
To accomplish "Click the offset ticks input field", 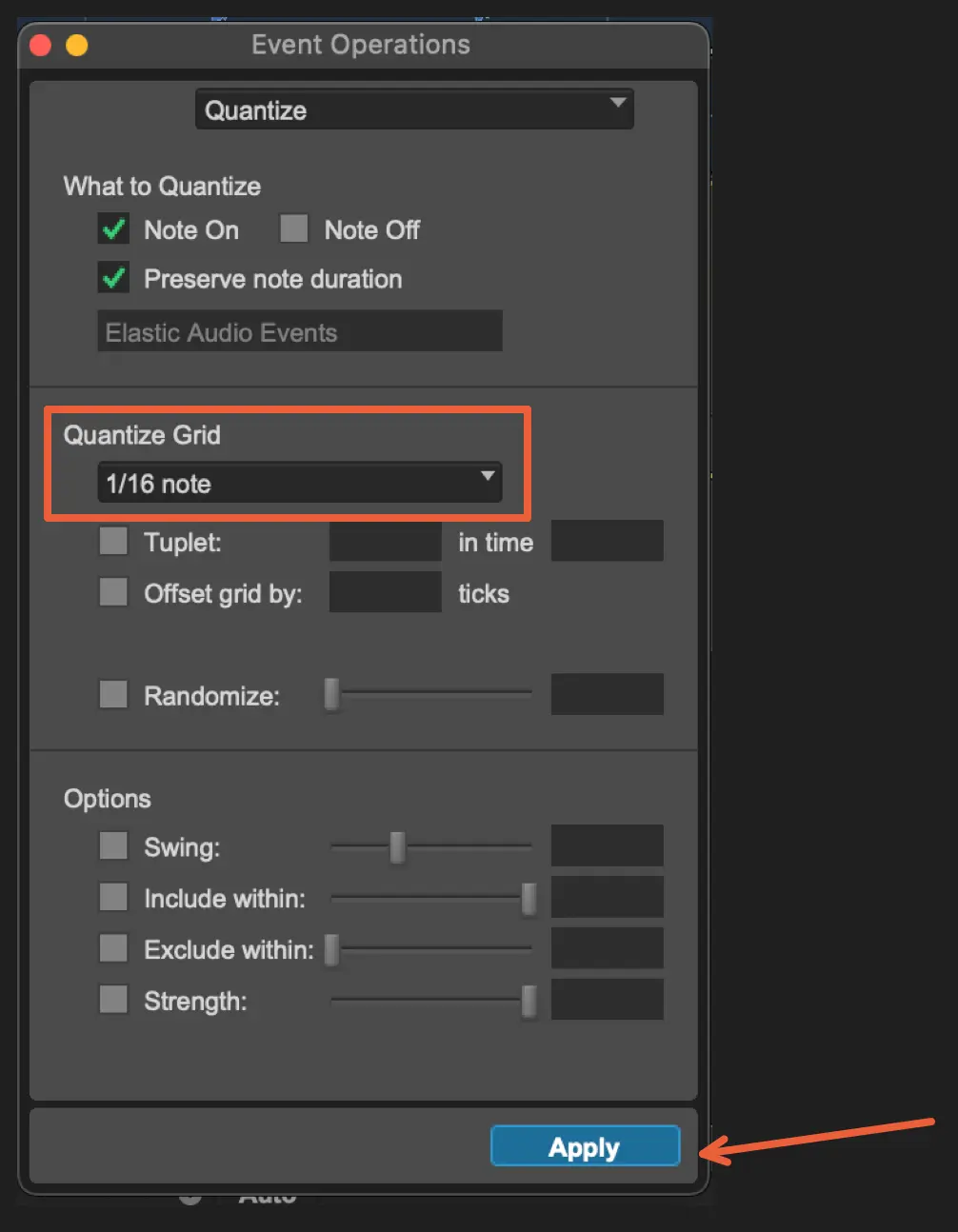I will (385, 593).
